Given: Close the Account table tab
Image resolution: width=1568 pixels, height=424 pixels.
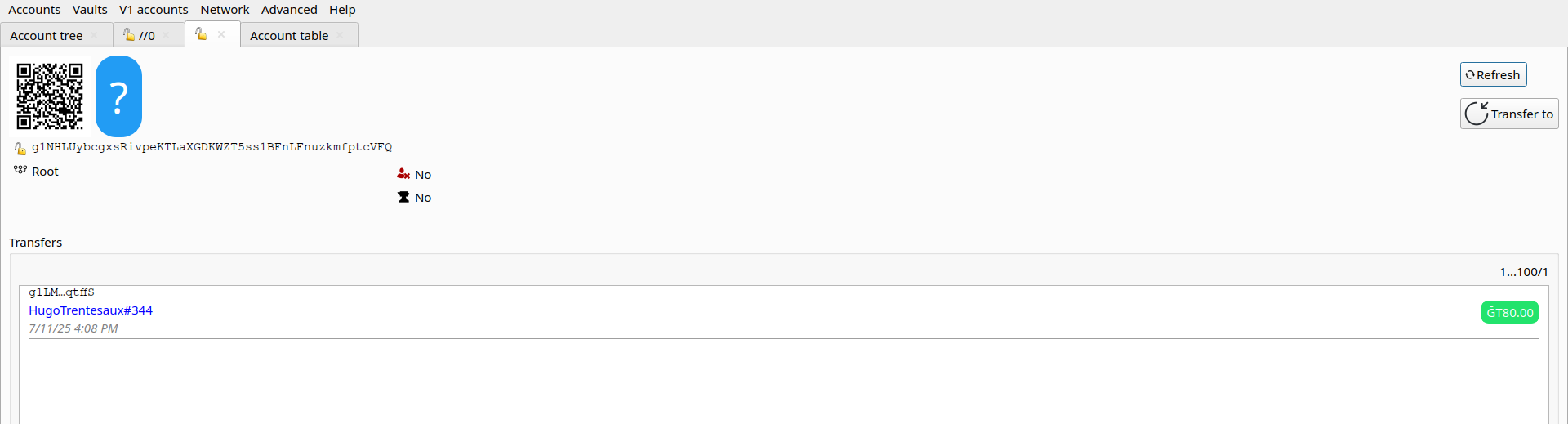Looking at the screenshot, I should pos(340,35).
